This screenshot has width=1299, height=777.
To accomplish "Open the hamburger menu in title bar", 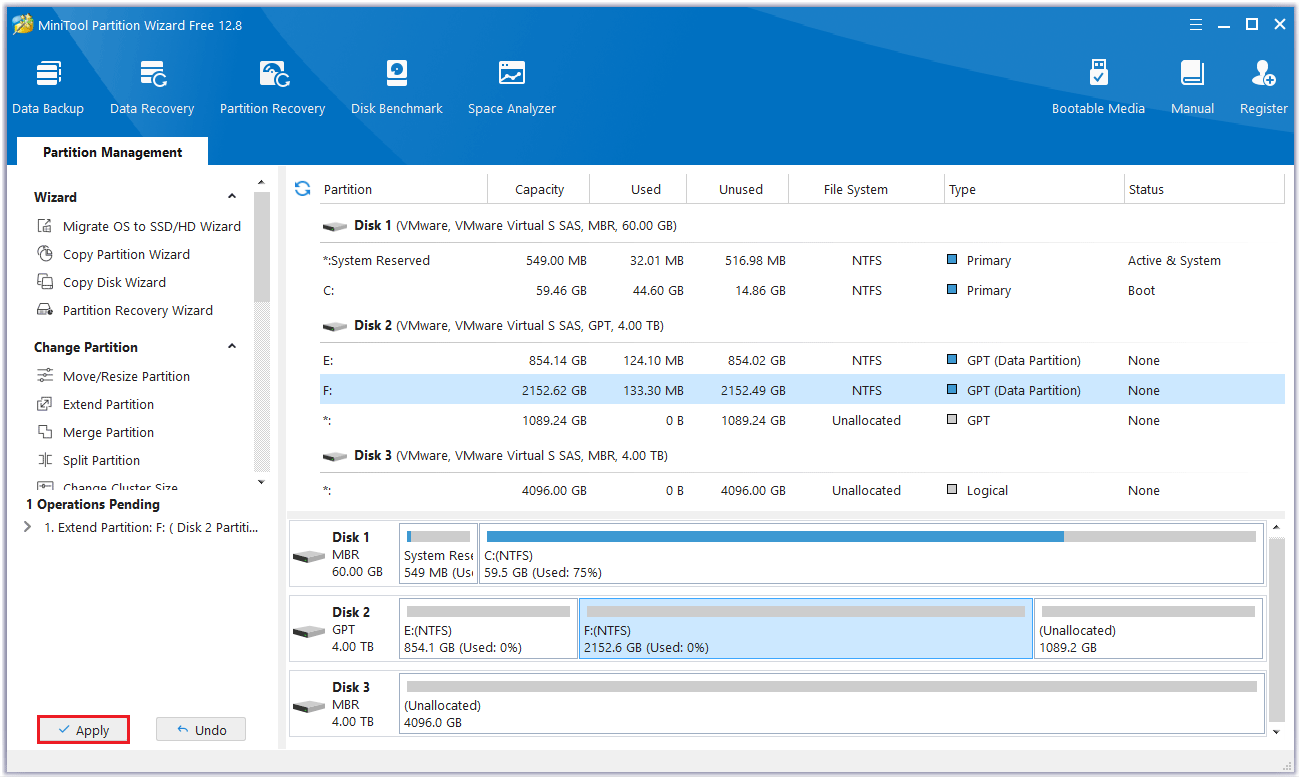I will click(x=1196, y=25).
